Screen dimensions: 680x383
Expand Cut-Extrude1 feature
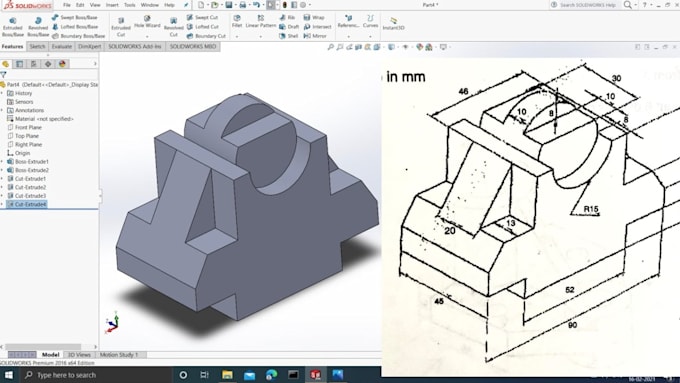pos(2,179)
